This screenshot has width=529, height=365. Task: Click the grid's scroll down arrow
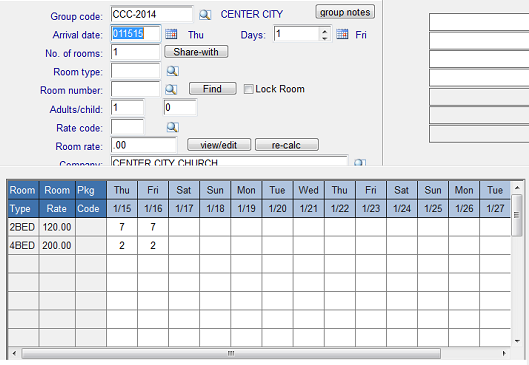(x=517, y=341)
